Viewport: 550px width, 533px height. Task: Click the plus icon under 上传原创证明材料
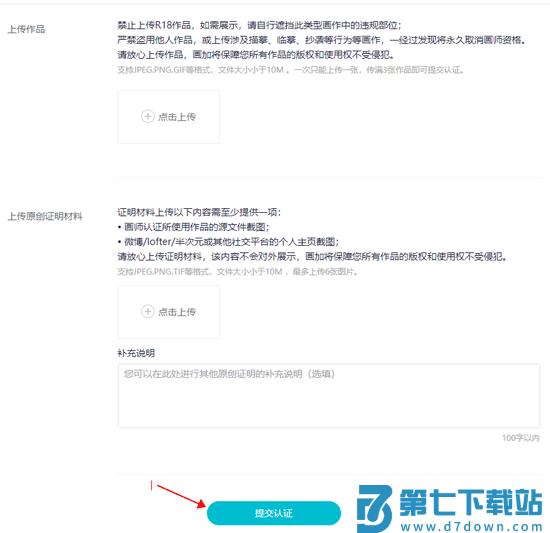pos(147,311)
